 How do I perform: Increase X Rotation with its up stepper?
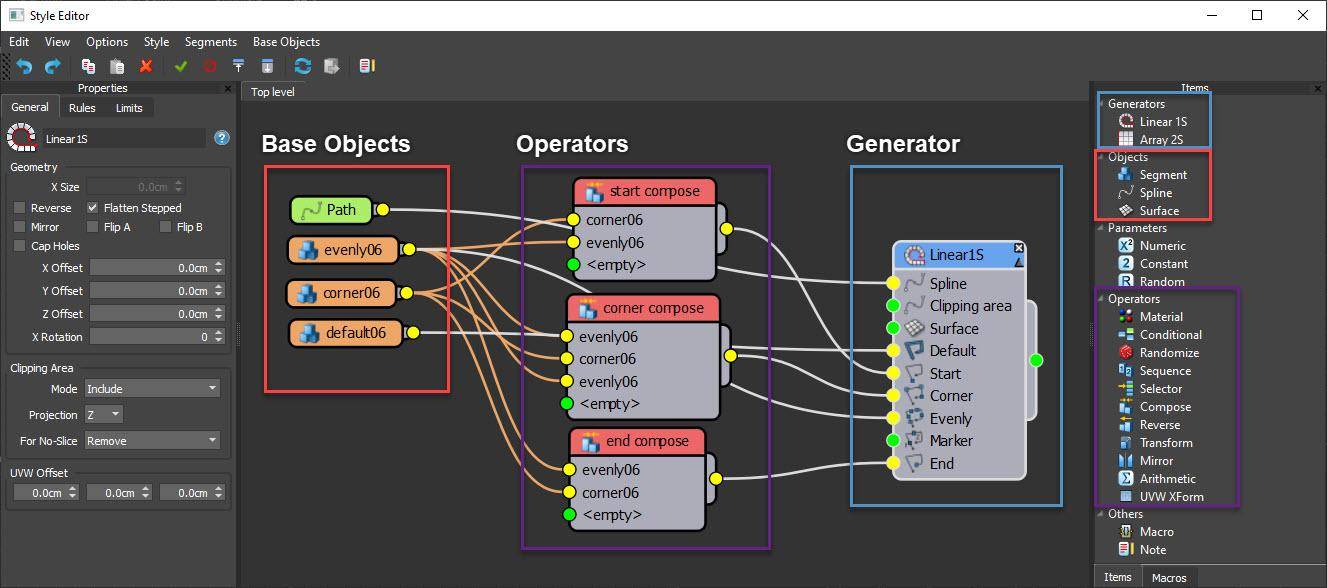click(x=218, y=333)
